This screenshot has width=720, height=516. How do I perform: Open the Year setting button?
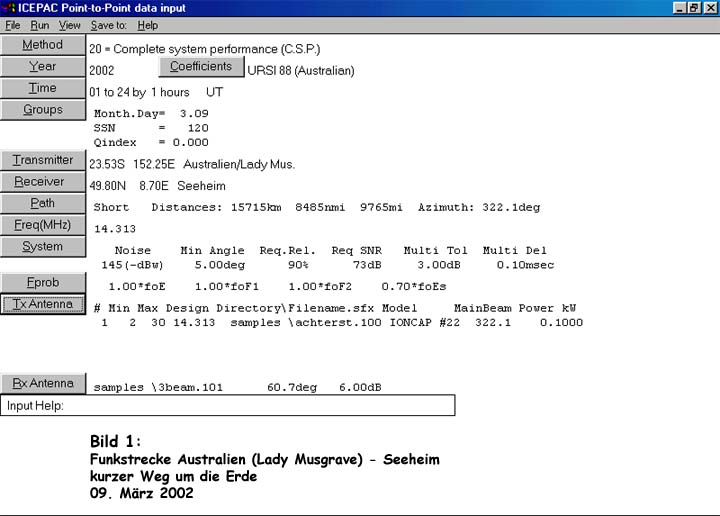tap(43, 67)
